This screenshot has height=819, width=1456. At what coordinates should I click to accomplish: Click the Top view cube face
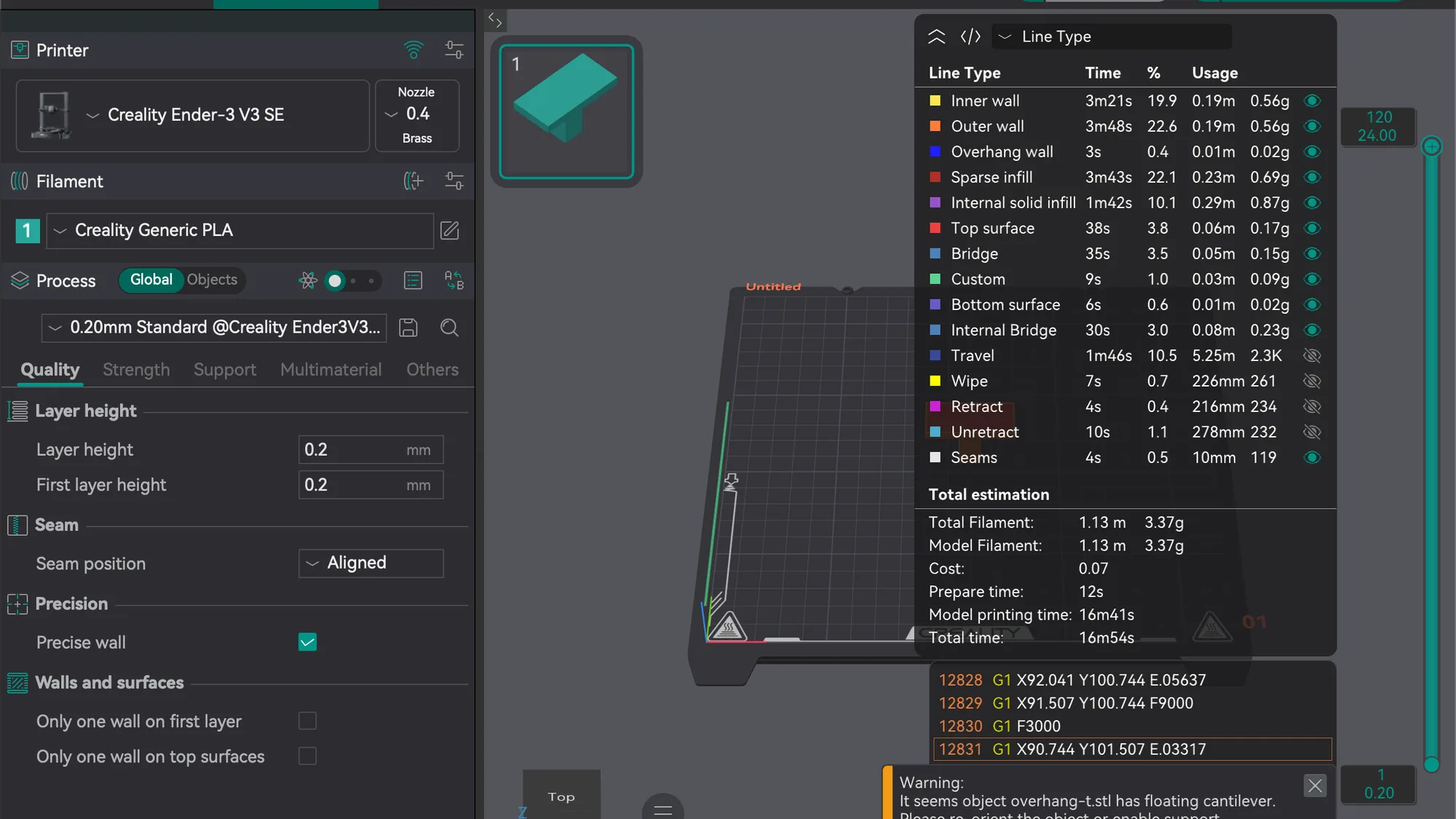pyautogui.click(x=561, y=795)
